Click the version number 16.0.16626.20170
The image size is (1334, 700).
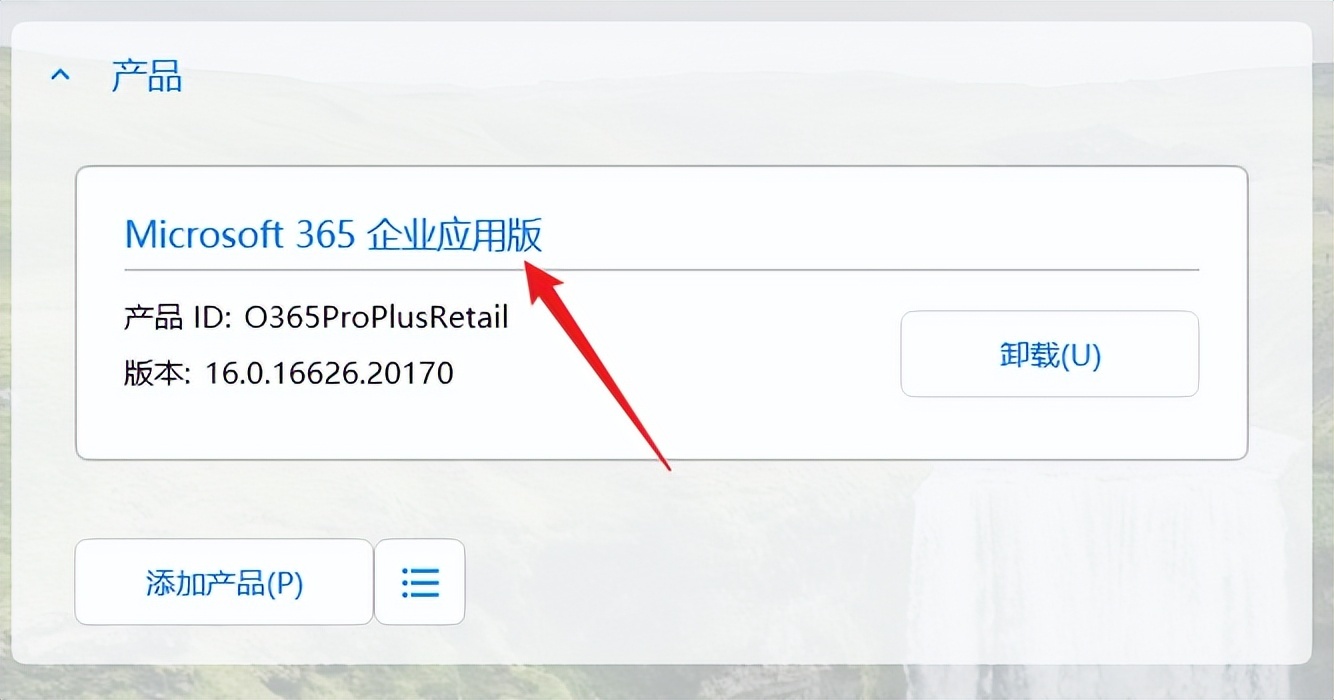tap(329, 373)
